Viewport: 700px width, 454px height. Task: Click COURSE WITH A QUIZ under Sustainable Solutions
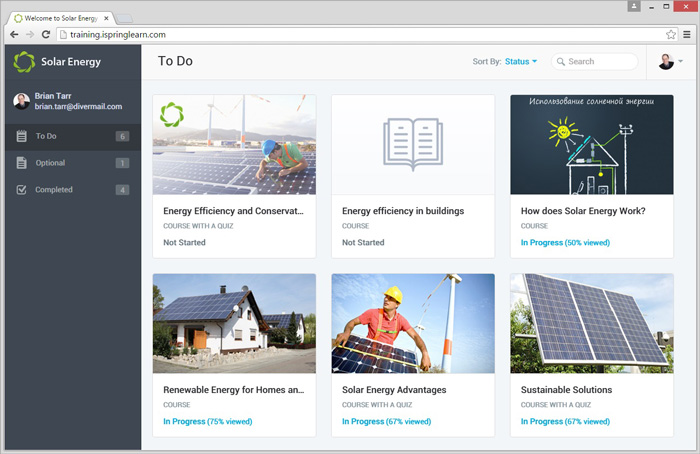556,405
